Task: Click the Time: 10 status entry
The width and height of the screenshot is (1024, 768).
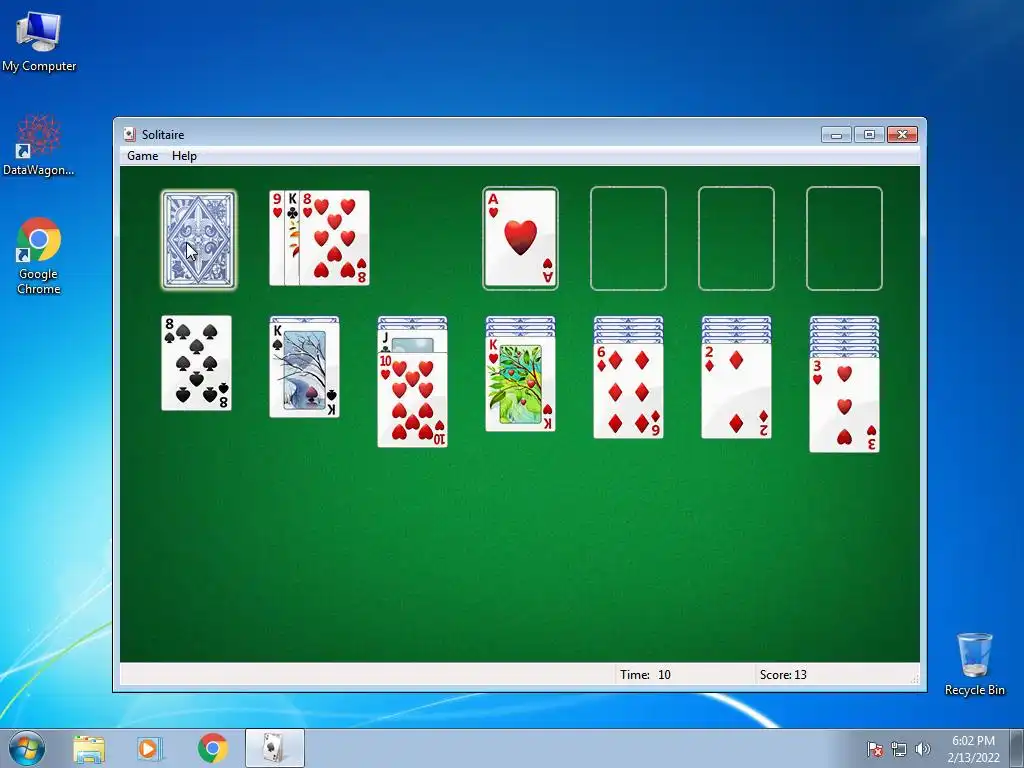Action: [x=645, y=675]
